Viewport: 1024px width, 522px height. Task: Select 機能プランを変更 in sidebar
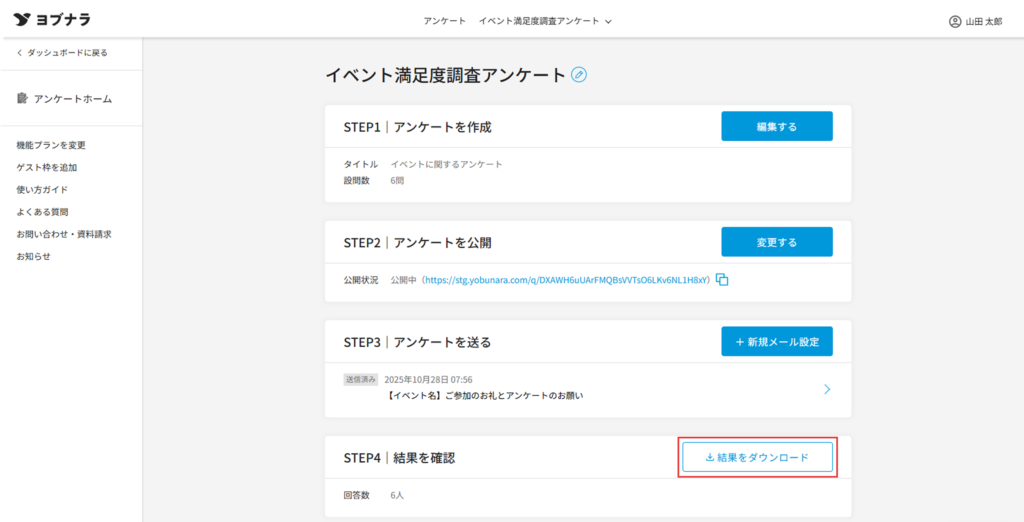51,145
